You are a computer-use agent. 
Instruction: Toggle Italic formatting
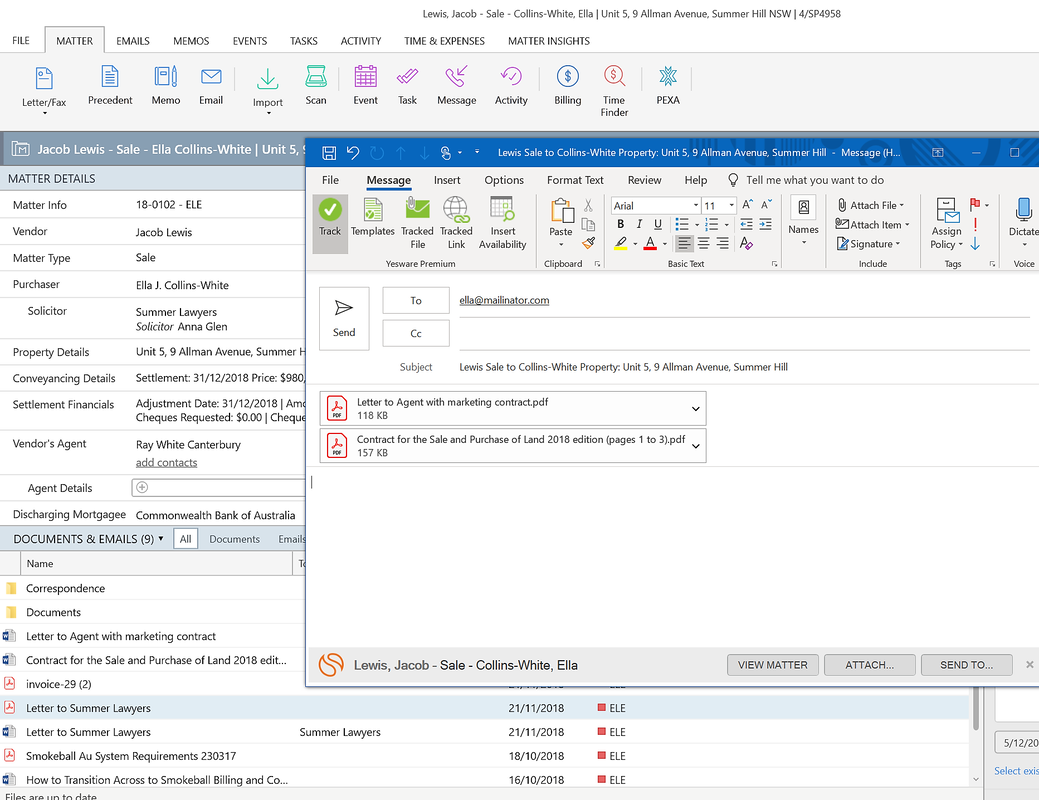click(639, 224)
